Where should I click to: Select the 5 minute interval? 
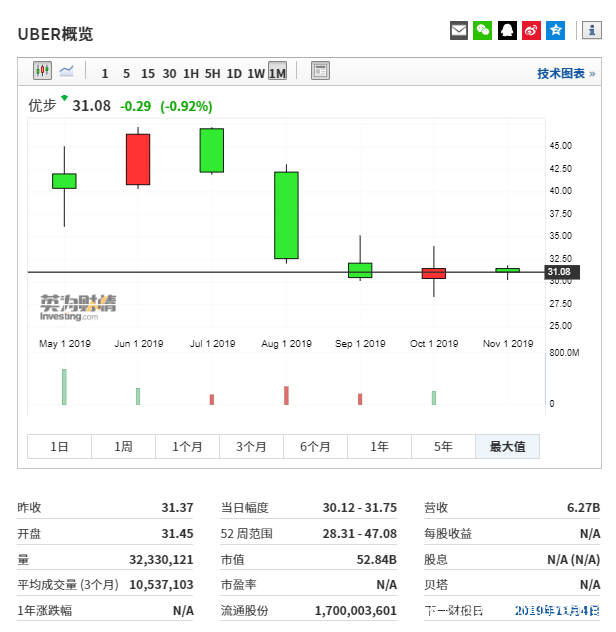point(126,74)
